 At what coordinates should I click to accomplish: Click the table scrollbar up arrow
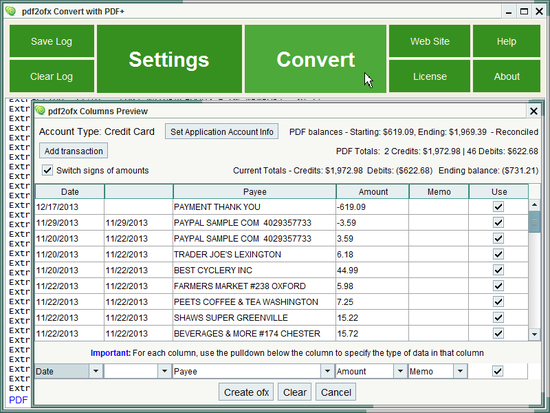(x=534, y=205)
